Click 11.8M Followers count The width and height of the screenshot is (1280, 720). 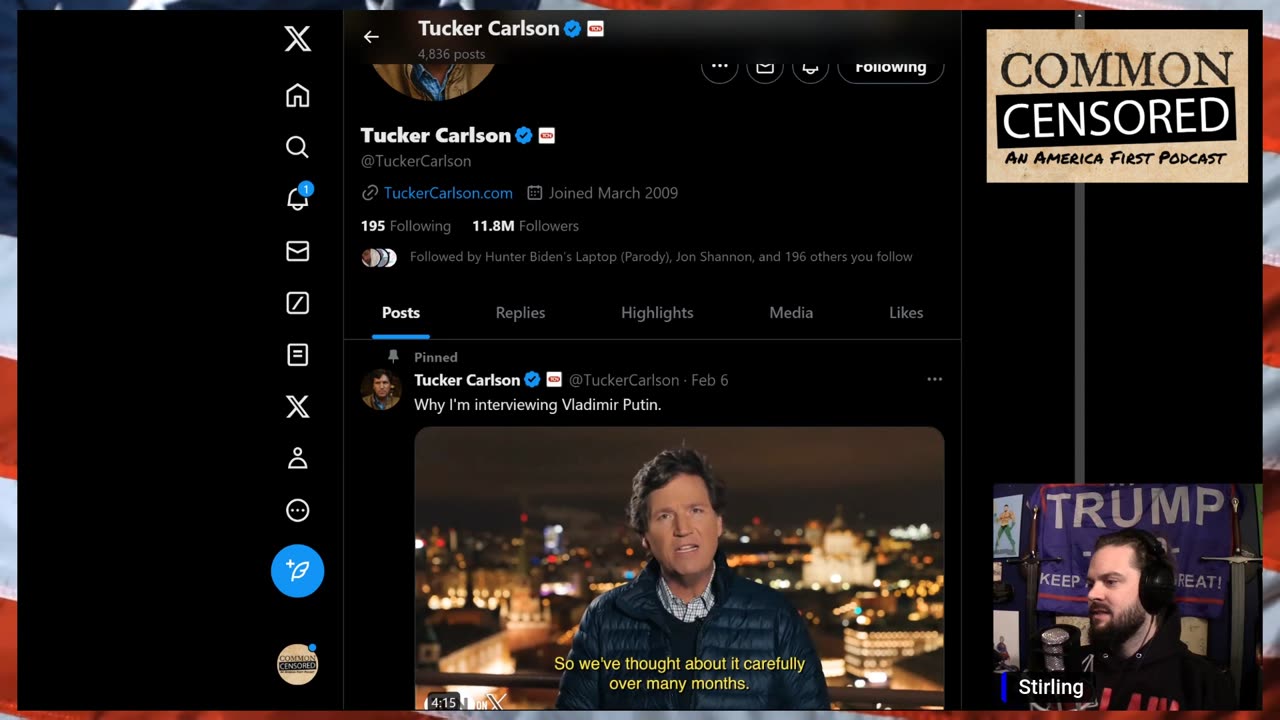point(525,226)
